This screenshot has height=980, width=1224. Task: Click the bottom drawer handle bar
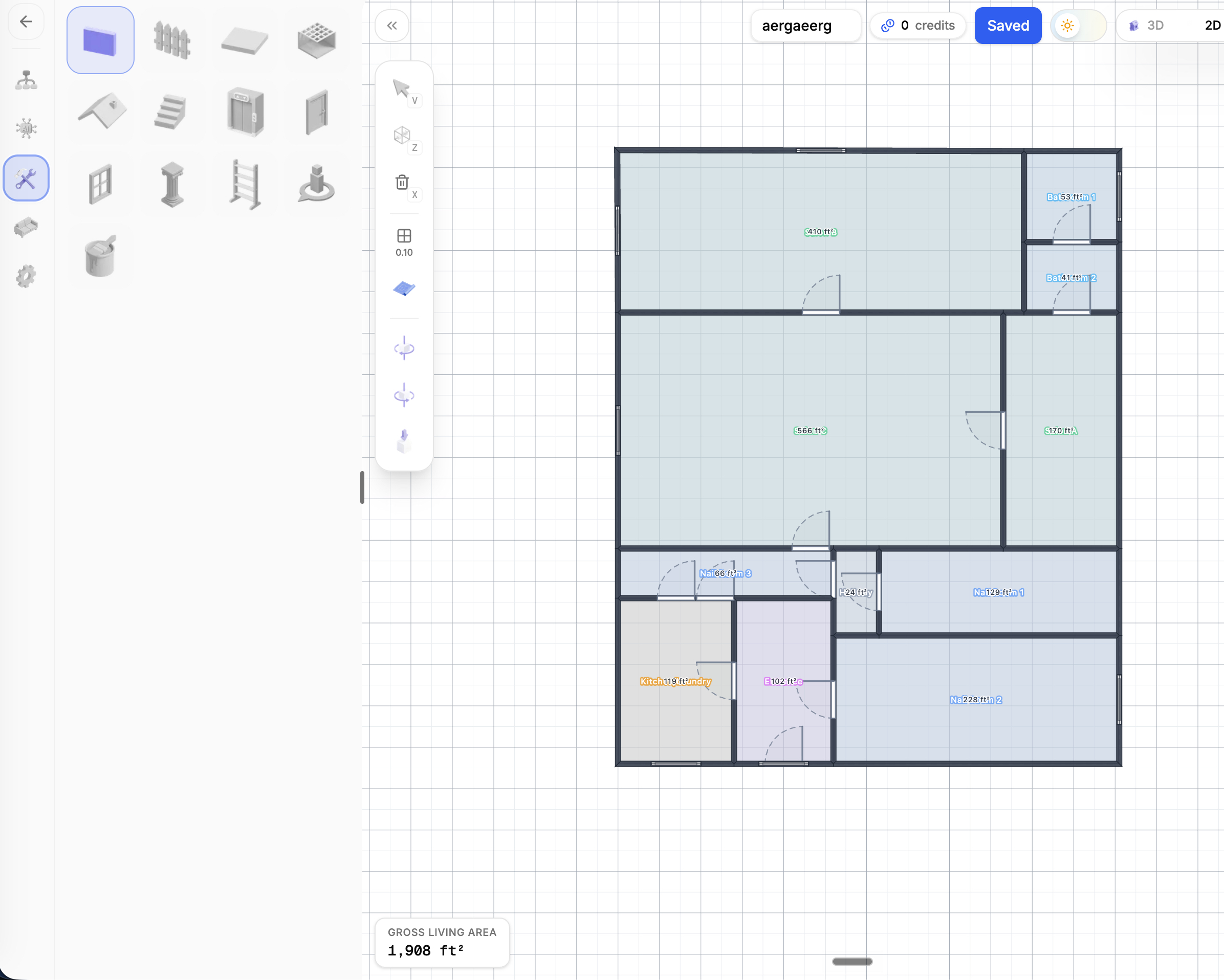(x=852, y=961)
